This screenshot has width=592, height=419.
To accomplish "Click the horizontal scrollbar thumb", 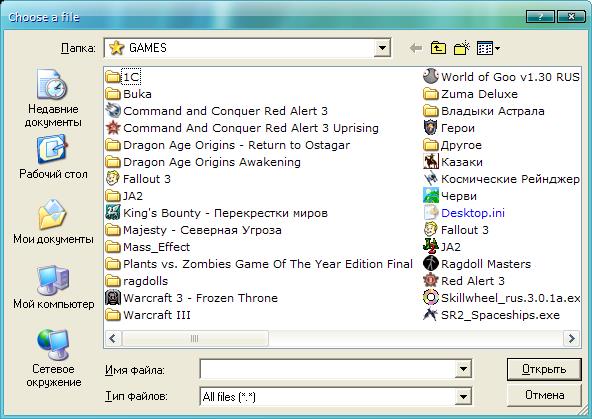I will (195, 338).
